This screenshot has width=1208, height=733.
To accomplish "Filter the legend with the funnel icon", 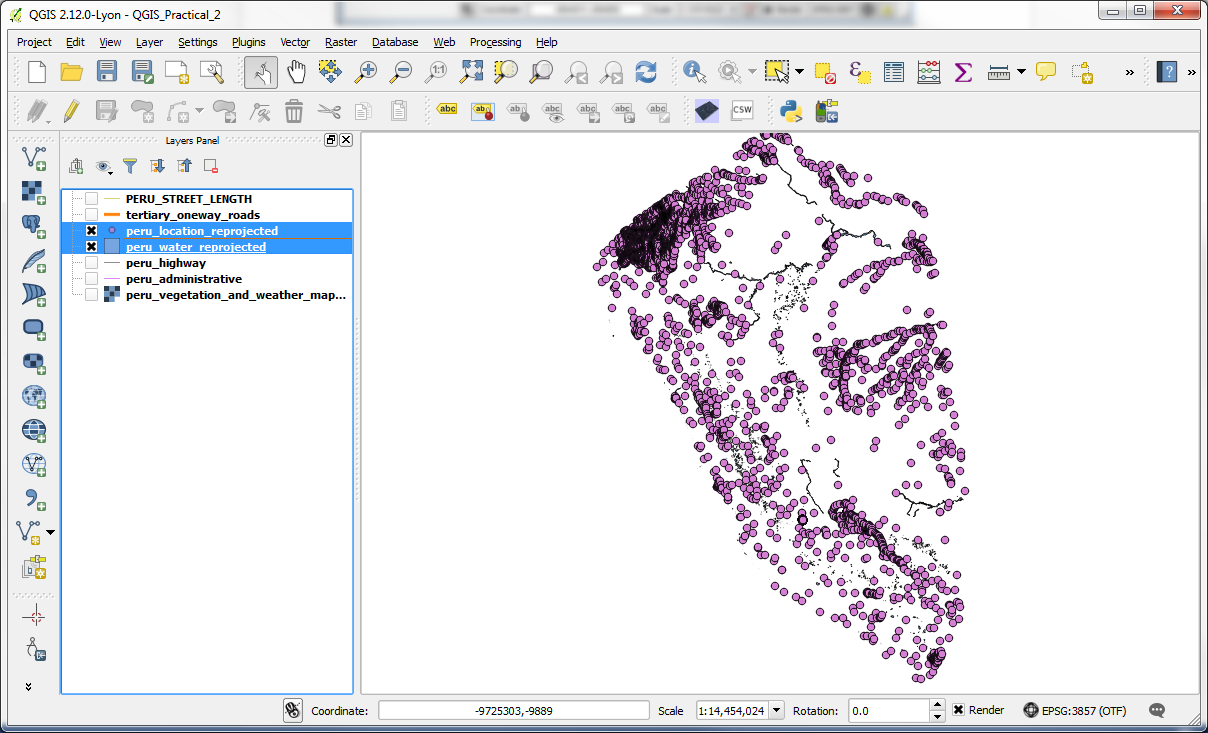I will tap(129, 166).
